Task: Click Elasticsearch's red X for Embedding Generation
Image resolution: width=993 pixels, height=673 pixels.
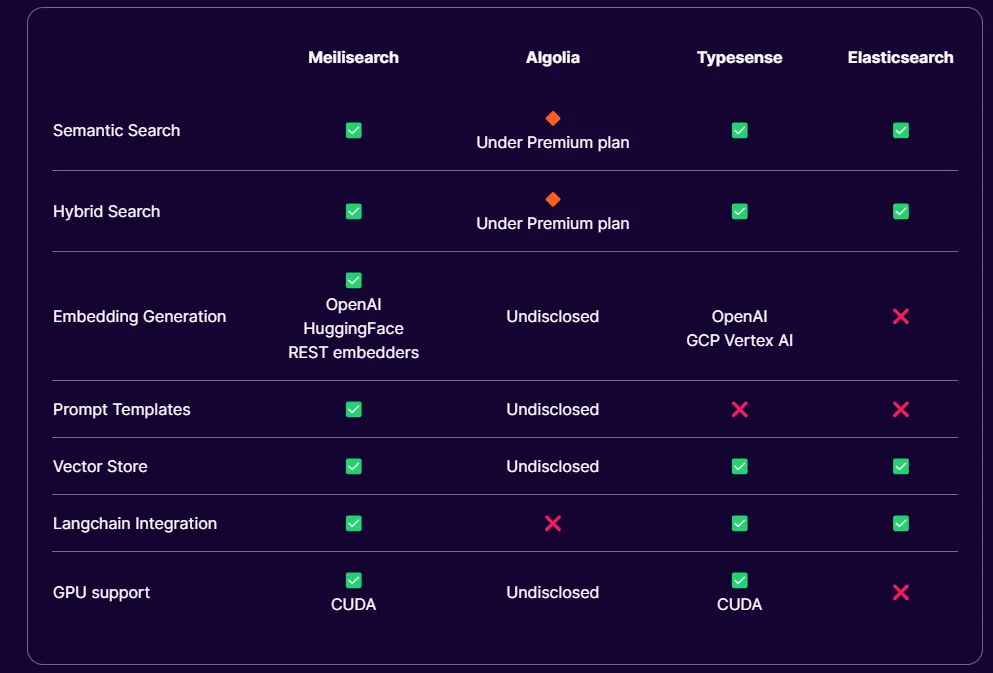Action: (x=900, y=316)
